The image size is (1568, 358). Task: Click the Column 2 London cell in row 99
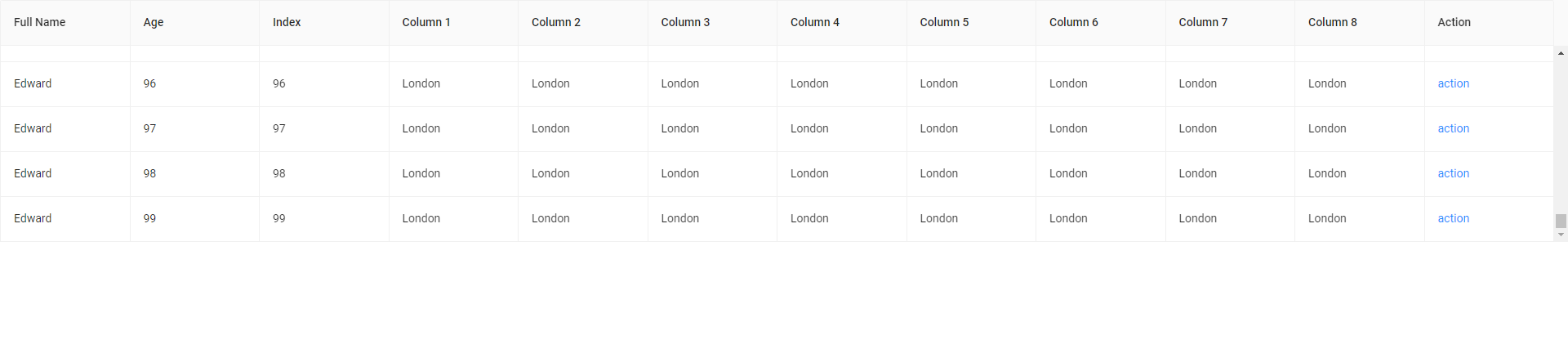[x=550, y=218]
